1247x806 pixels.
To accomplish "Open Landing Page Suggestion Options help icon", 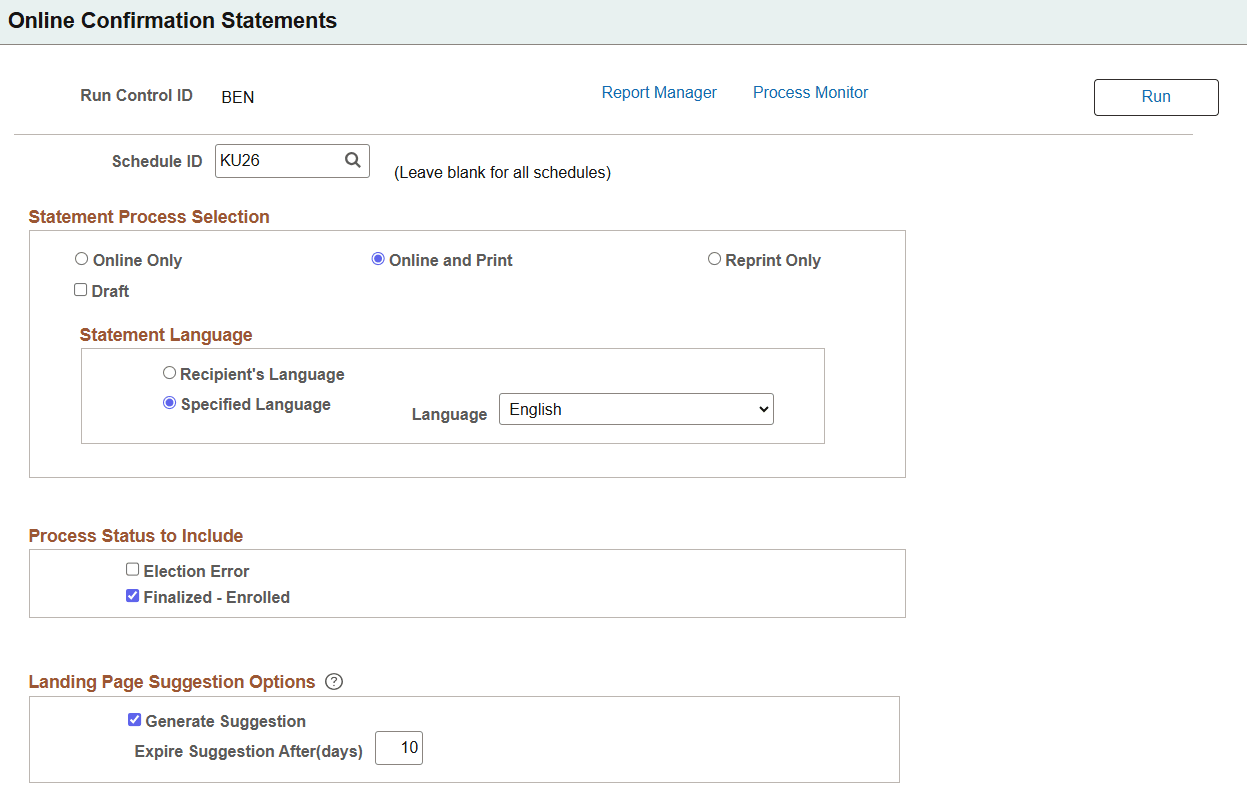I will [x=334, y=682].
